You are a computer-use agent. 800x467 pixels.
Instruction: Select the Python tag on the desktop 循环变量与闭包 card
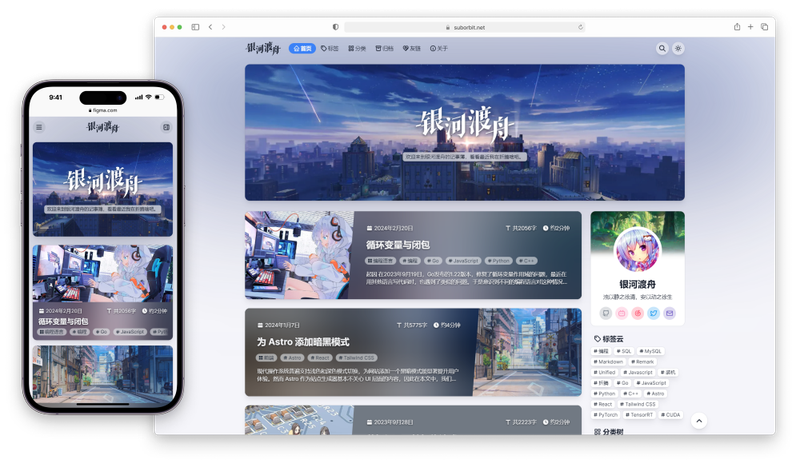point(498,261)
